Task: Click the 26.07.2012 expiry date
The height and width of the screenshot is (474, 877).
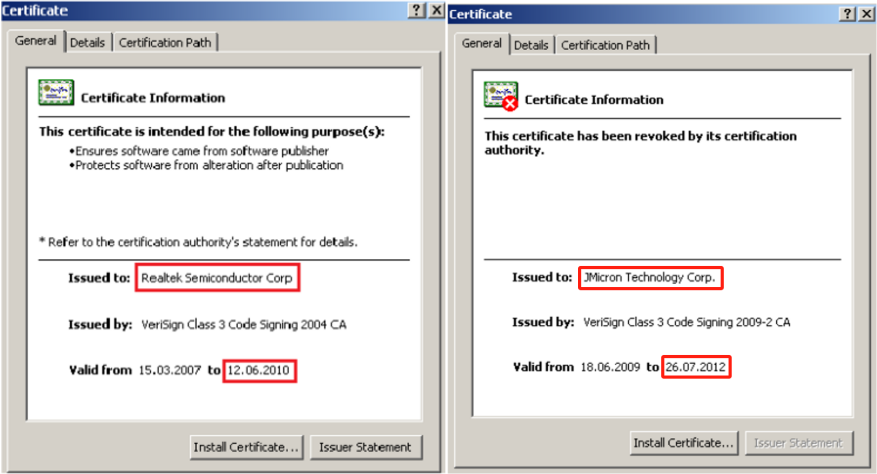Action: click(696, 367)
